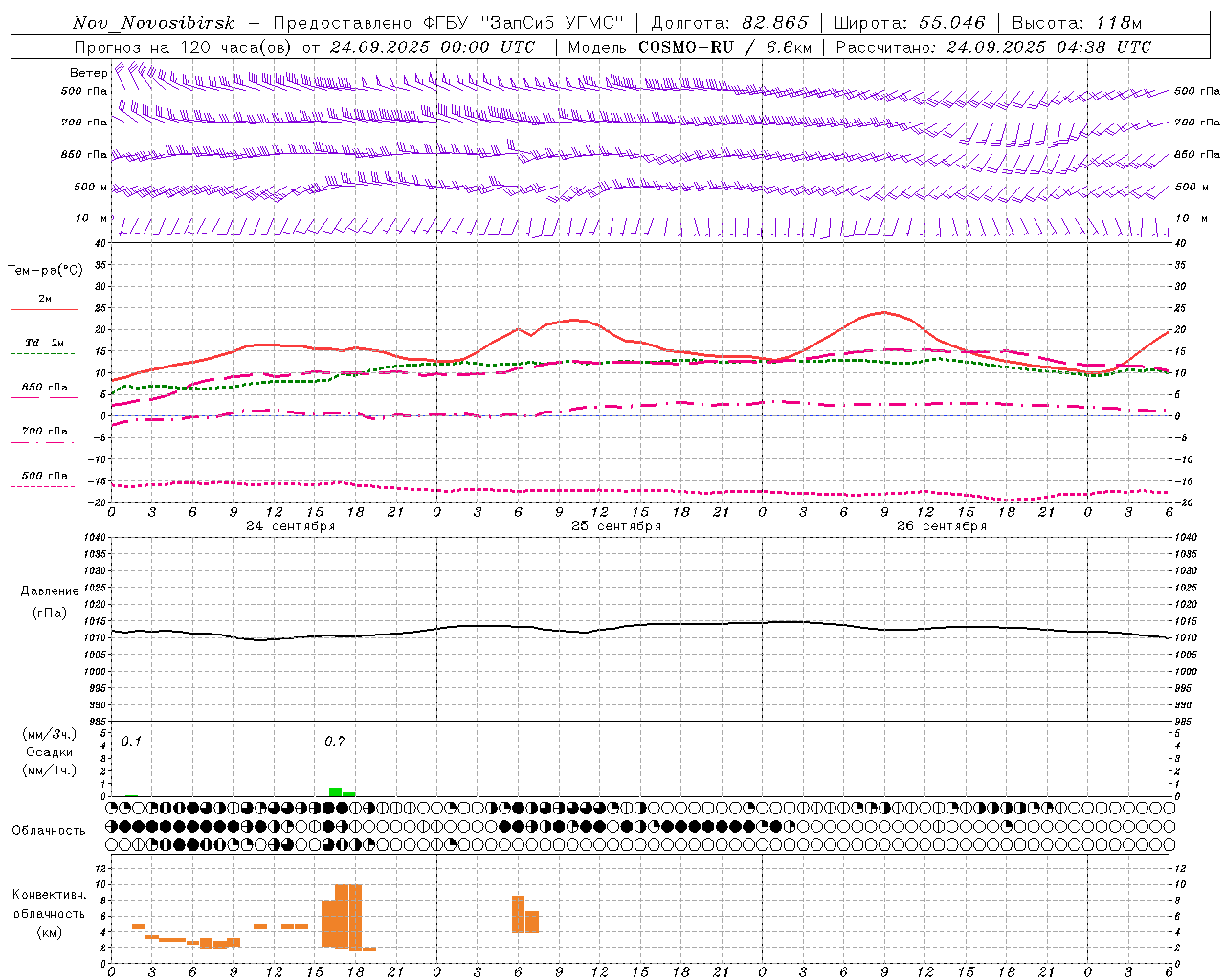
Task: Select the forecast start '24.09.2025 00:00 UTC'
Action: click(x=433, y=47)
